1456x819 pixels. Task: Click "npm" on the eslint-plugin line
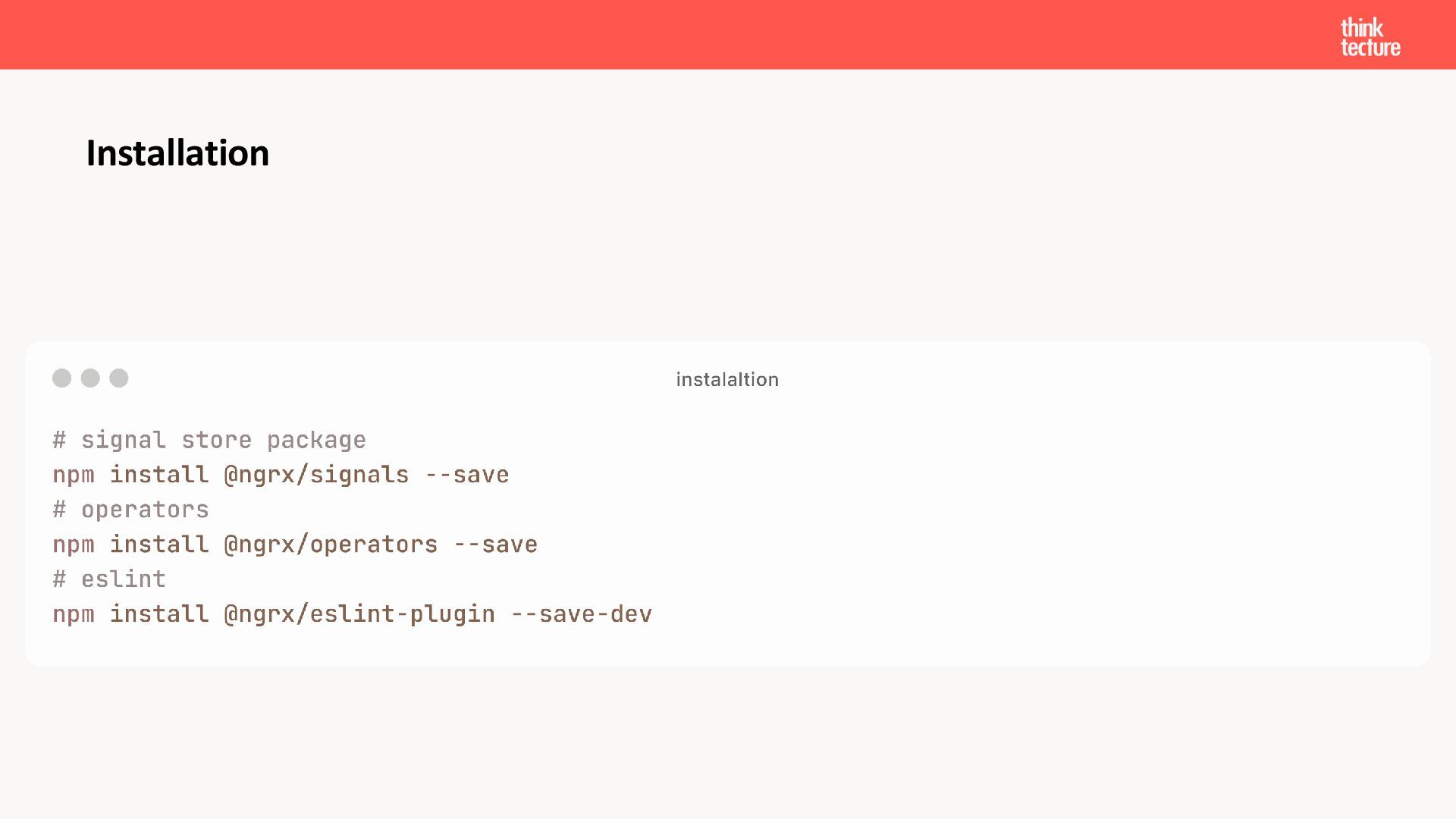[74, 615]
